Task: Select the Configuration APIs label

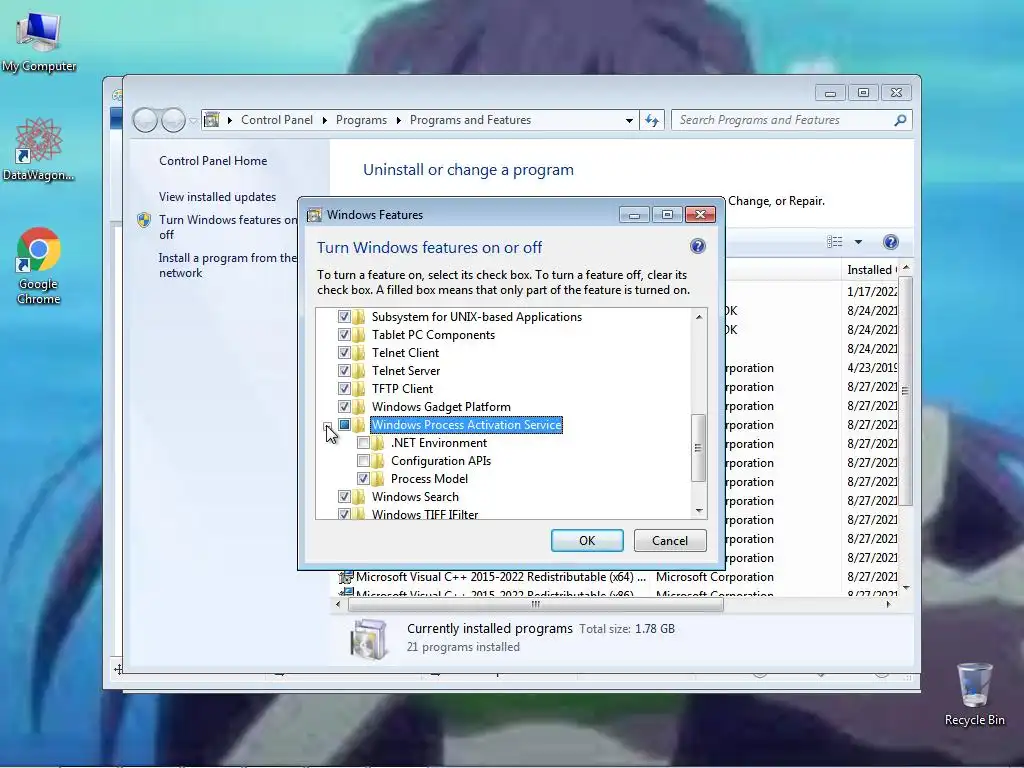Action: click(441, 461)
